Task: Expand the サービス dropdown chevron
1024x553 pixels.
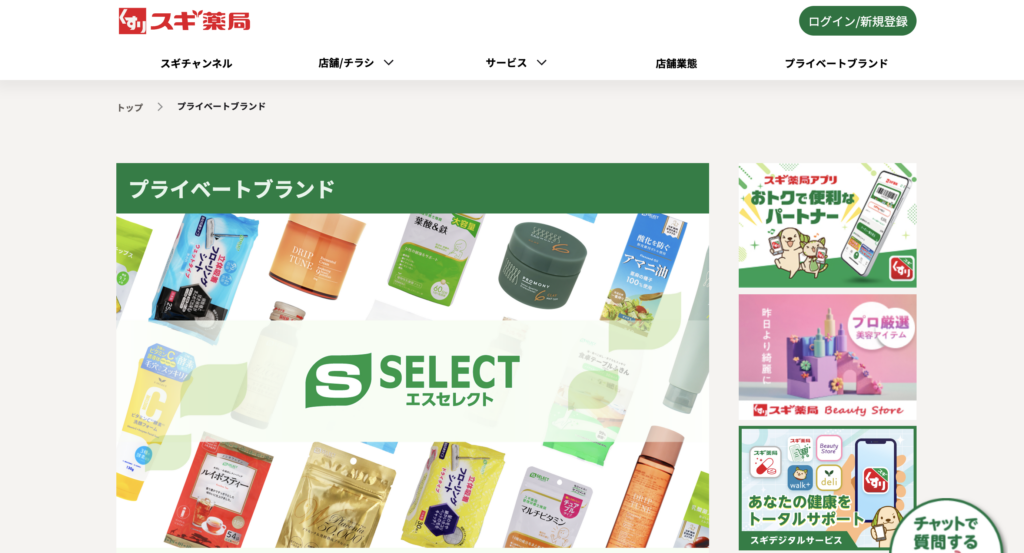Action: tap(541, 63)
